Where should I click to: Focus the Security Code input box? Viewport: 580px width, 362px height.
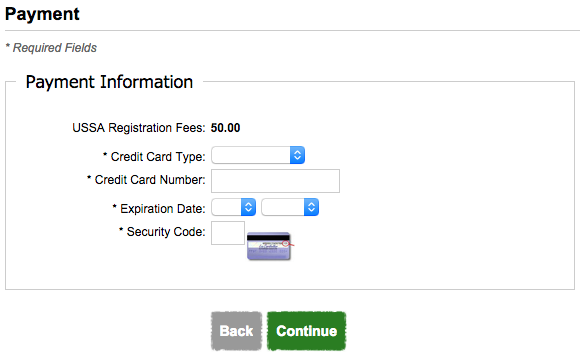point(228,233)
